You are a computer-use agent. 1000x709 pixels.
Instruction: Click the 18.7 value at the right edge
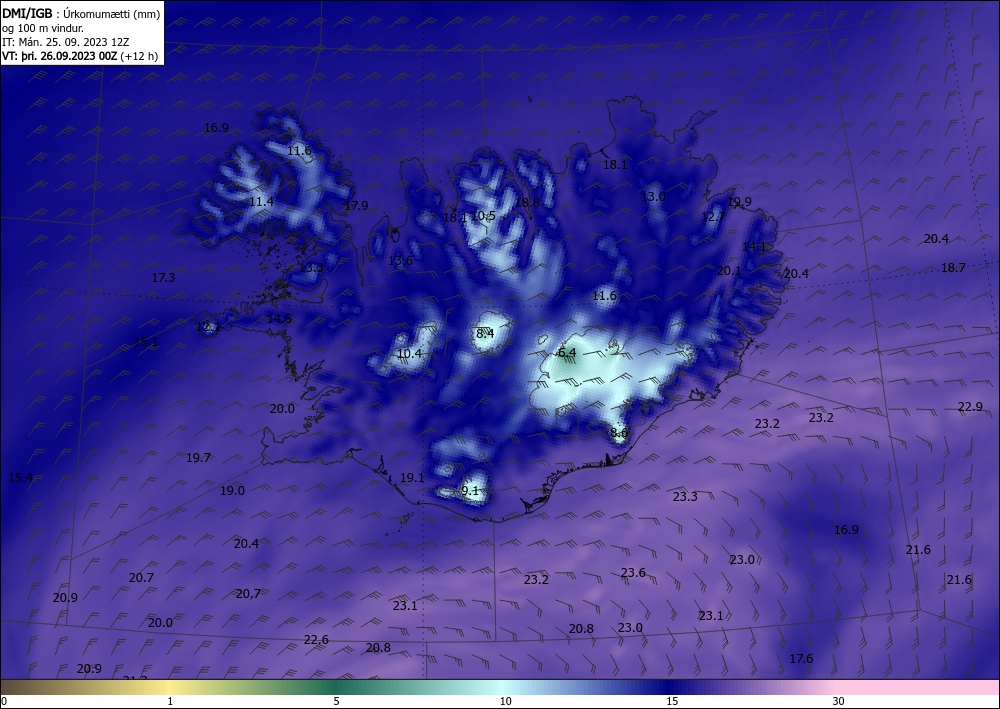click(x=953, y=268)
